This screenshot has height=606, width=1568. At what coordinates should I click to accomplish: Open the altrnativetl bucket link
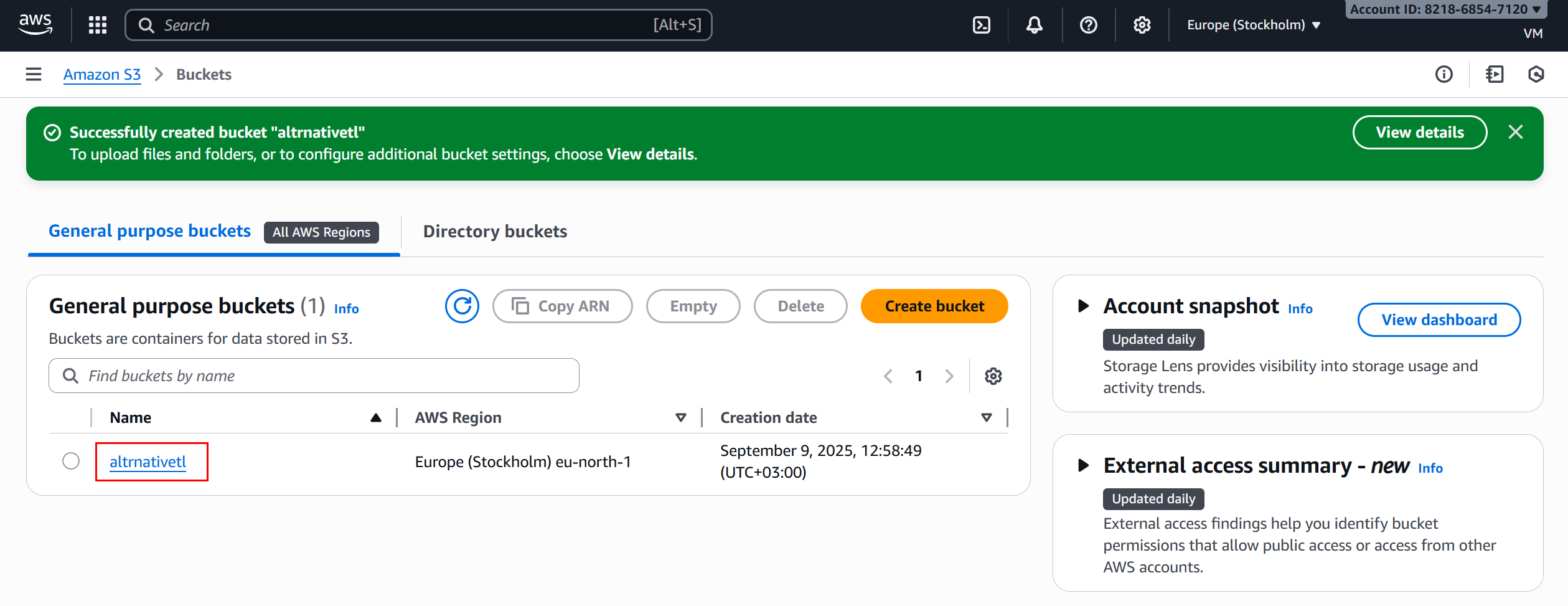tap(148, 462)
